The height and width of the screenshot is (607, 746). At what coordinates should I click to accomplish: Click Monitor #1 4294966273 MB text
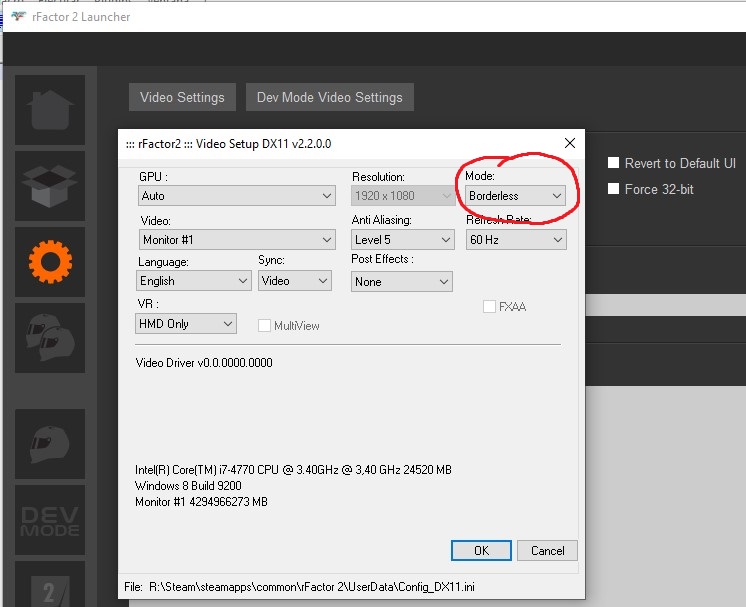[201, 502]
